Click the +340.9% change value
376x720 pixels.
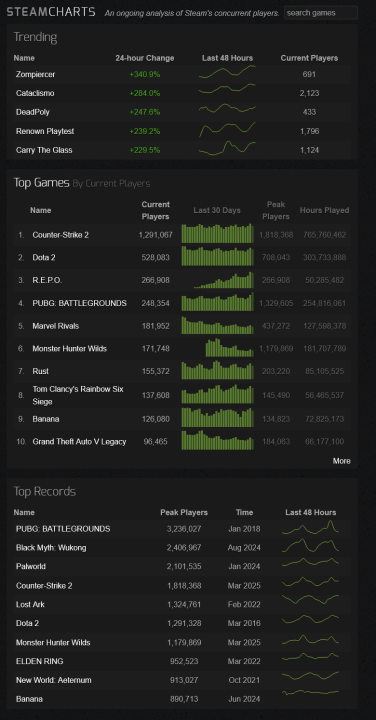[145, 74]
